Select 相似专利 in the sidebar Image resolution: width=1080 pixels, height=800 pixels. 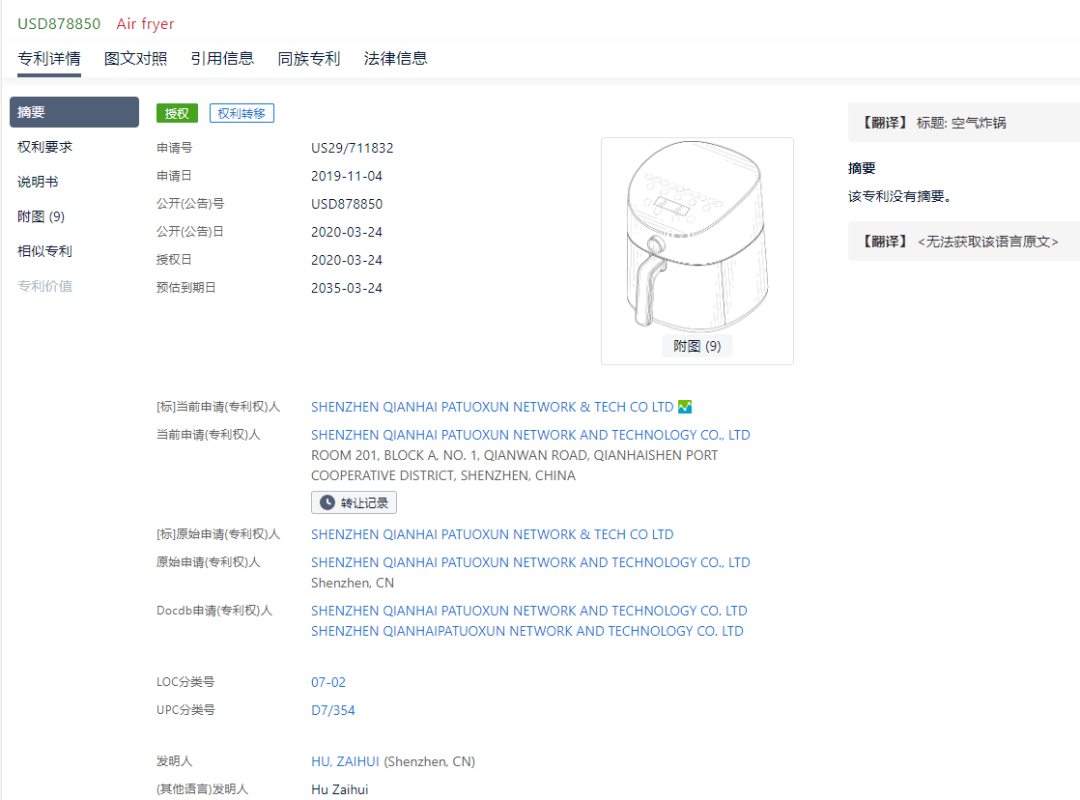click(x=45, y=251)
